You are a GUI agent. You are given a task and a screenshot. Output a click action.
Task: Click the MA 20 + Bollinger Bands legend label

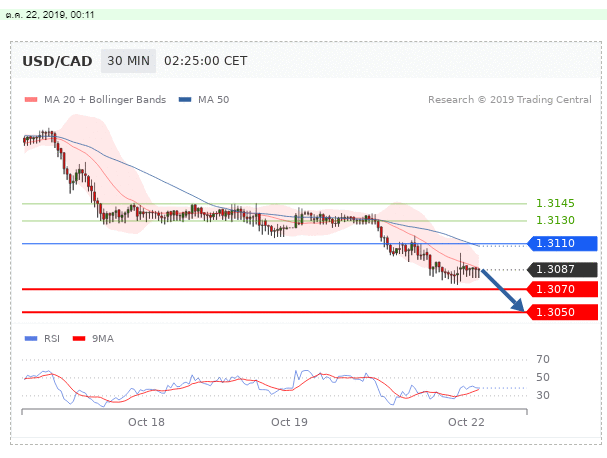[105, 100]
